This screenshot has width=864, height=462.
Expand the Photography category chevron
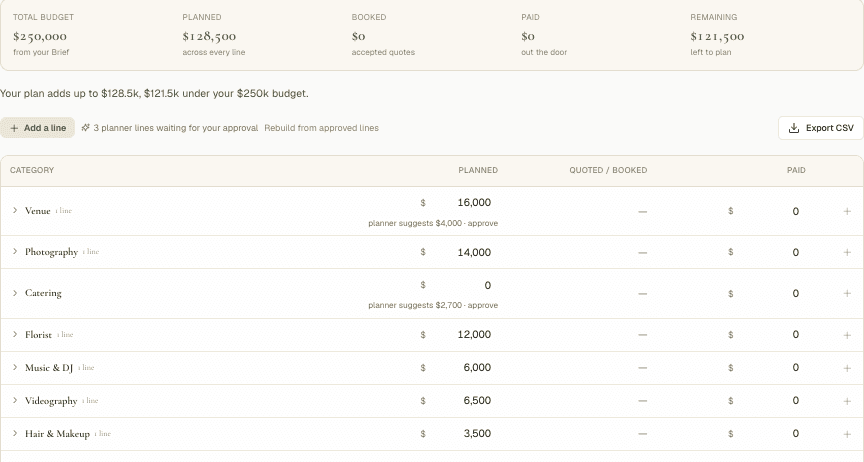[15, 251]
